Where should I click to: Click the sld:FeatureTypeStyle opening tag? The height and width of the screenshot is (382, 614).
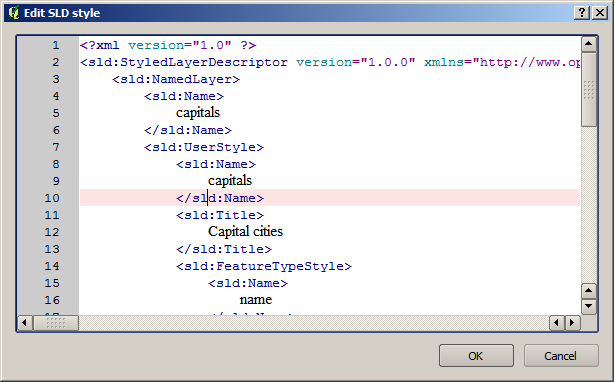tap(264, 266)
